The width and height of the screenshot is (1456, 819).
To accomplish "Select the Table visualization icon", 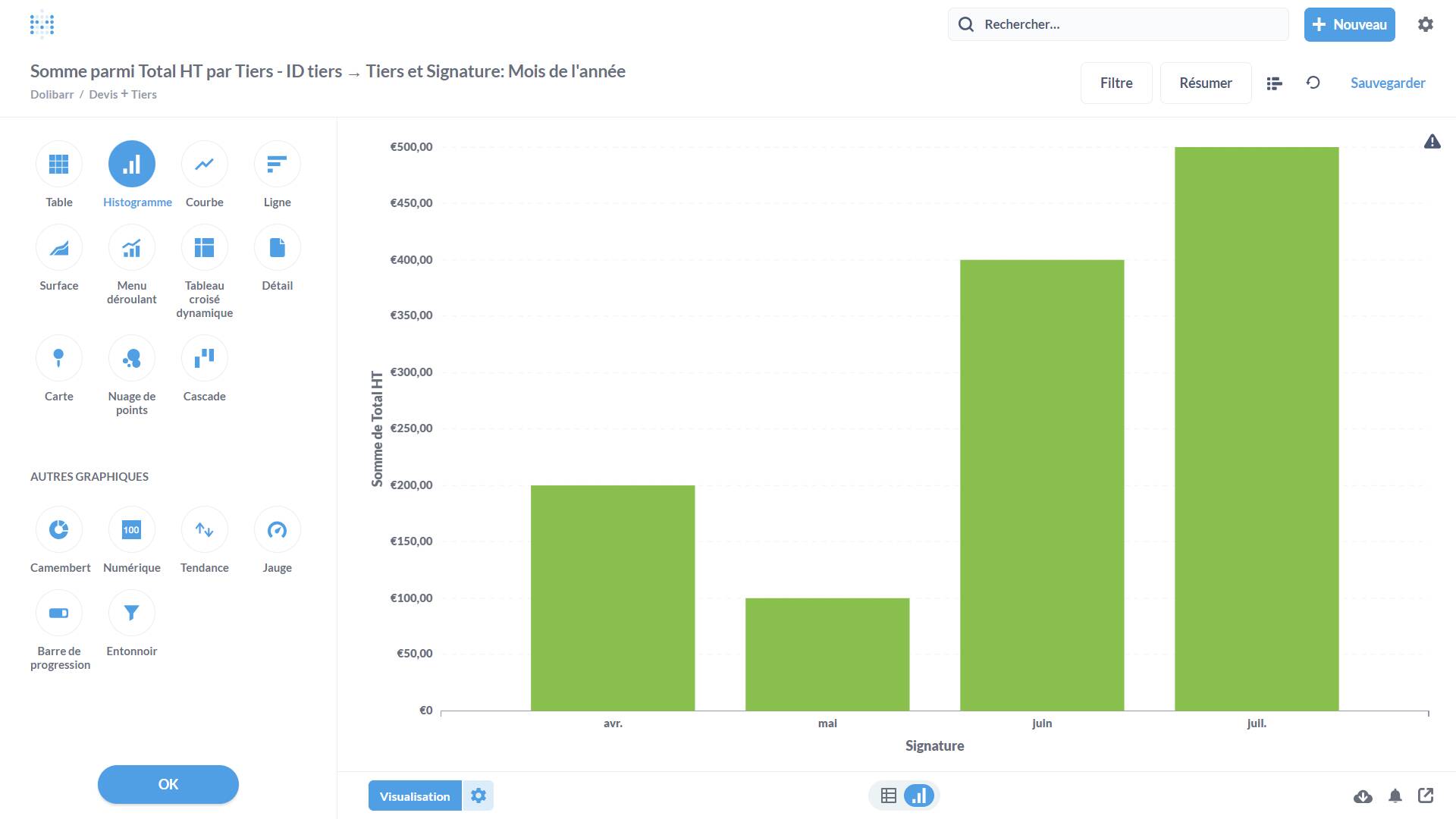I will click(59, 164).
